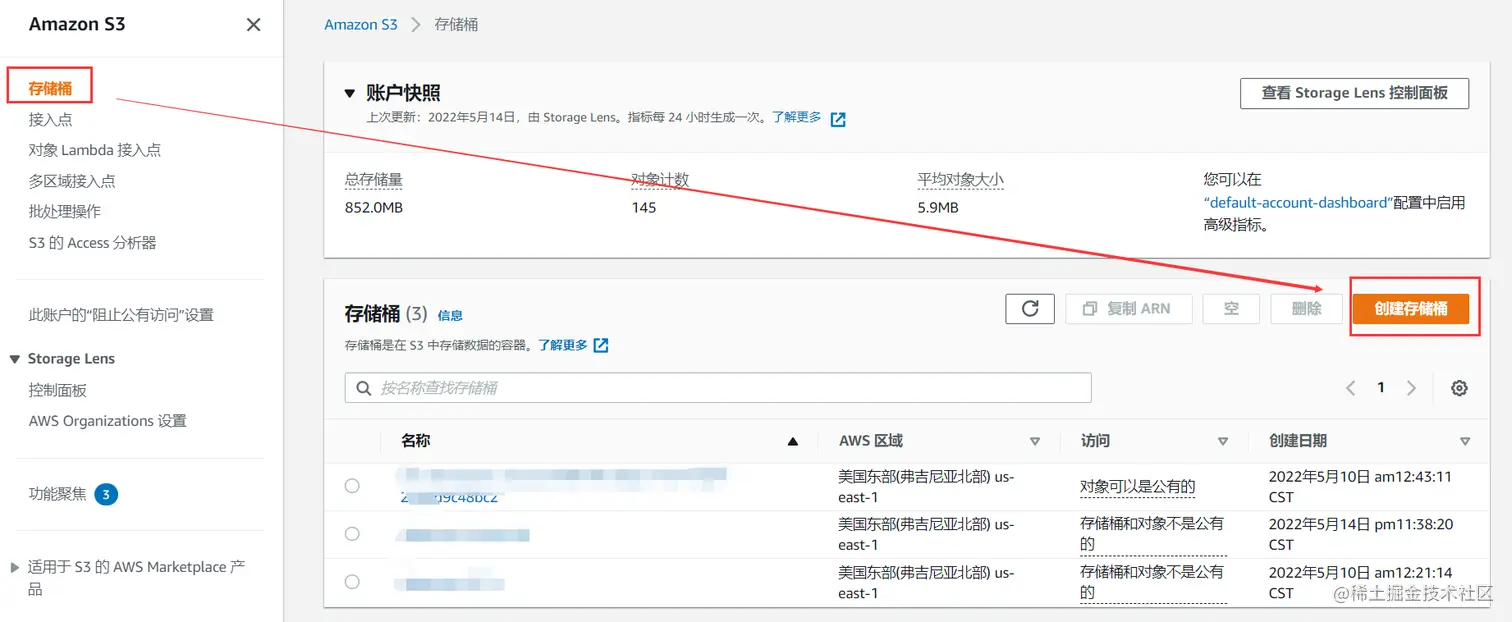Open bucket table preferences gear

click(1459, 388)
